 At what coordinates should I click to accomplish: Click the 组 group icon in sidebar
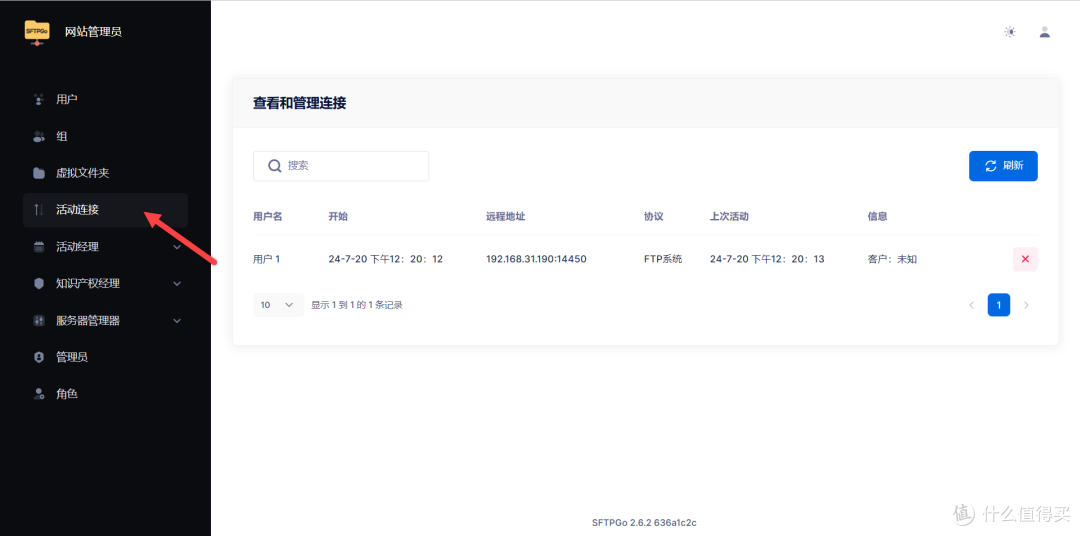39,136
